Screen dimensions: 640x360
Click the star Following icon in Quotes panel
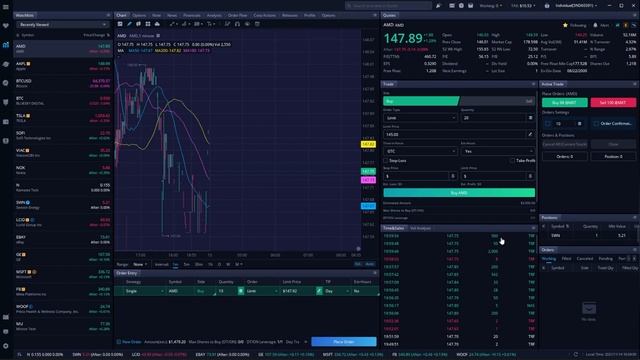click(x=565, y=25)
